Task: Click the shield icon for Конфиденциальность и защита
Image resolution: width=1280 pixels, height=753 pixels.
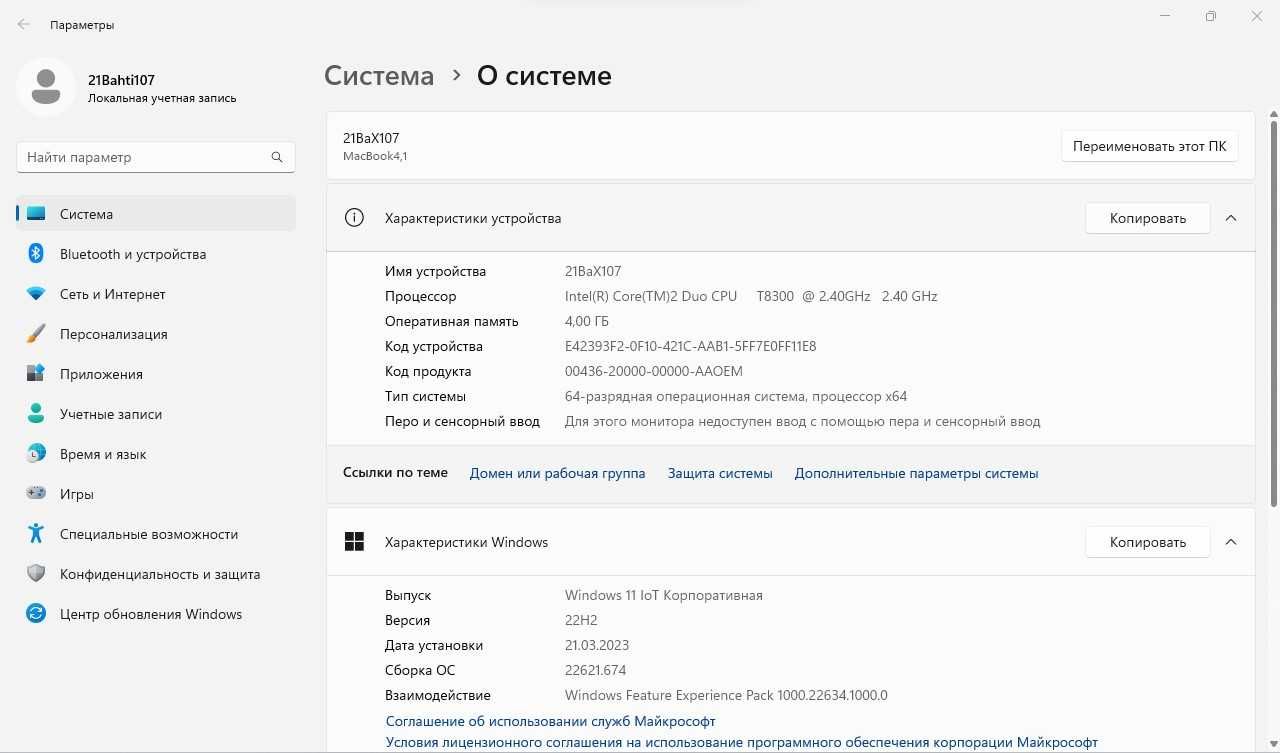Action: click(x=36, y=574)
